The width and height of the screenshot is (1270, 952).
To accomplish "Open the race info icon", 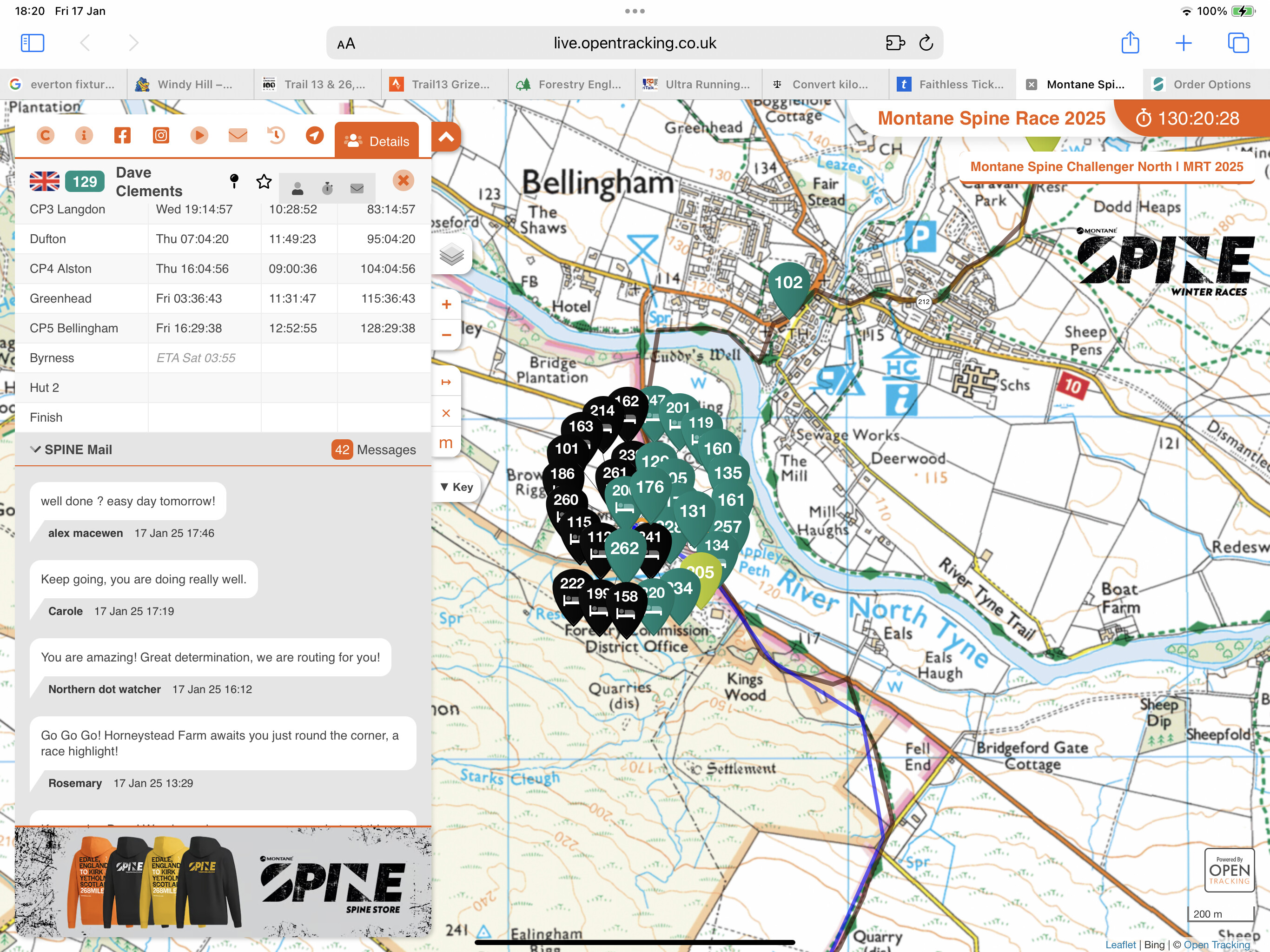I will [x=84, y=135].
